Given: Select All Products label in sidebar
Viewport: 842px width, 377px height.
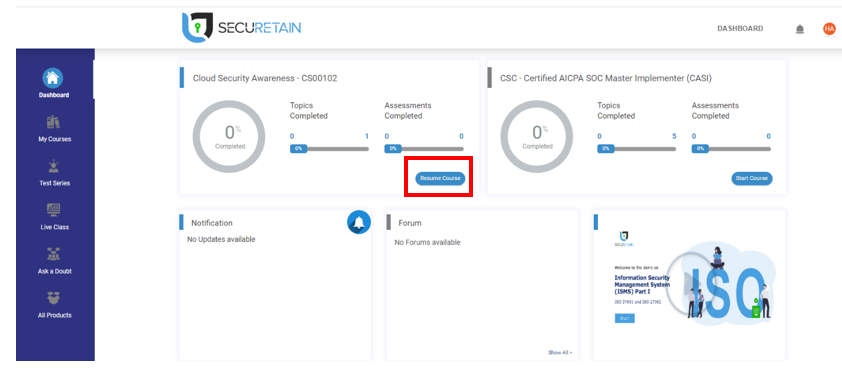Looking at the screenshot, I should pos(54,315).
